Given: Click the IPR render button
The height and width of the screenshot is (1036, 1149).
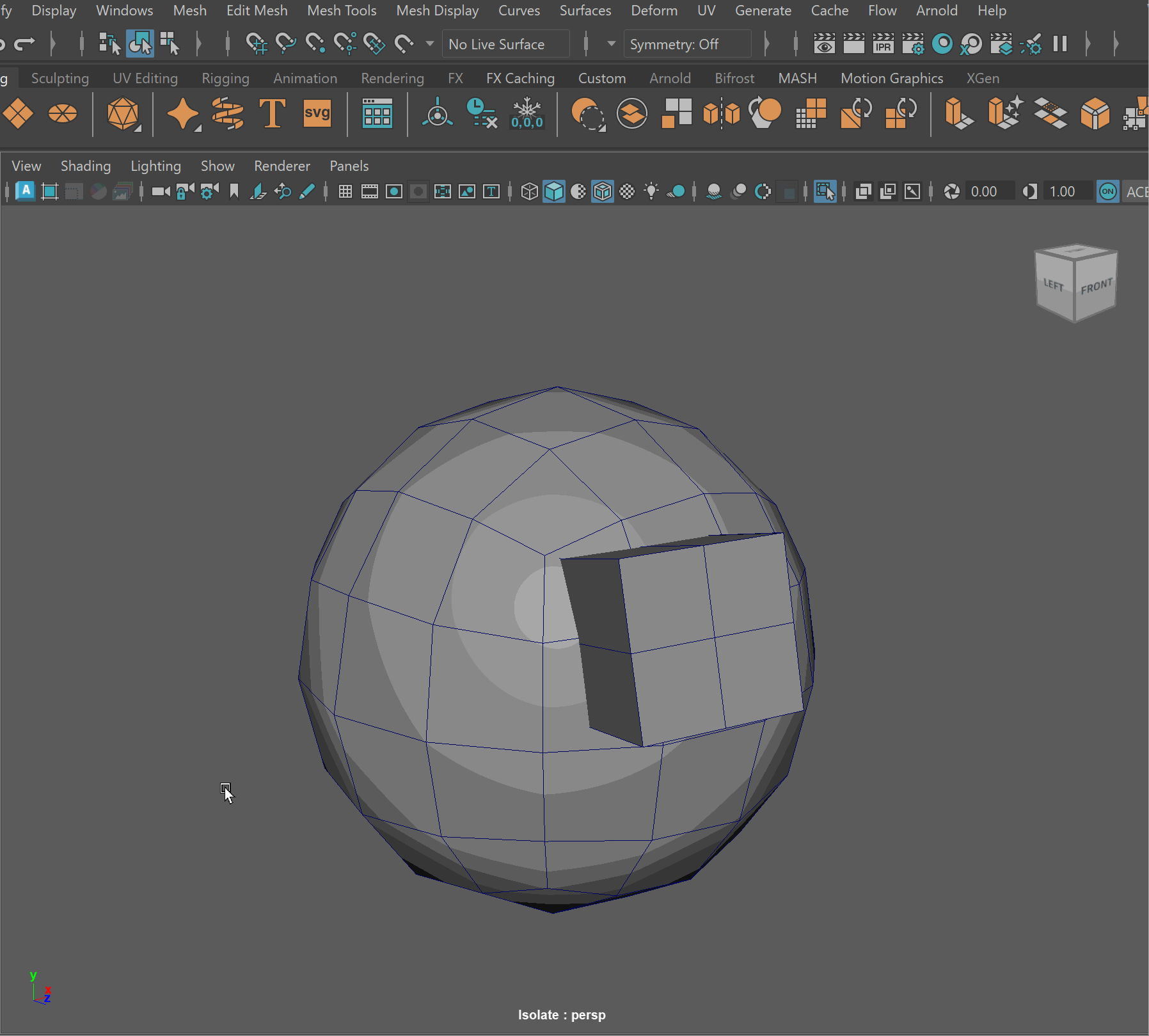Looking at the screenshot, I should click(883, 44).
